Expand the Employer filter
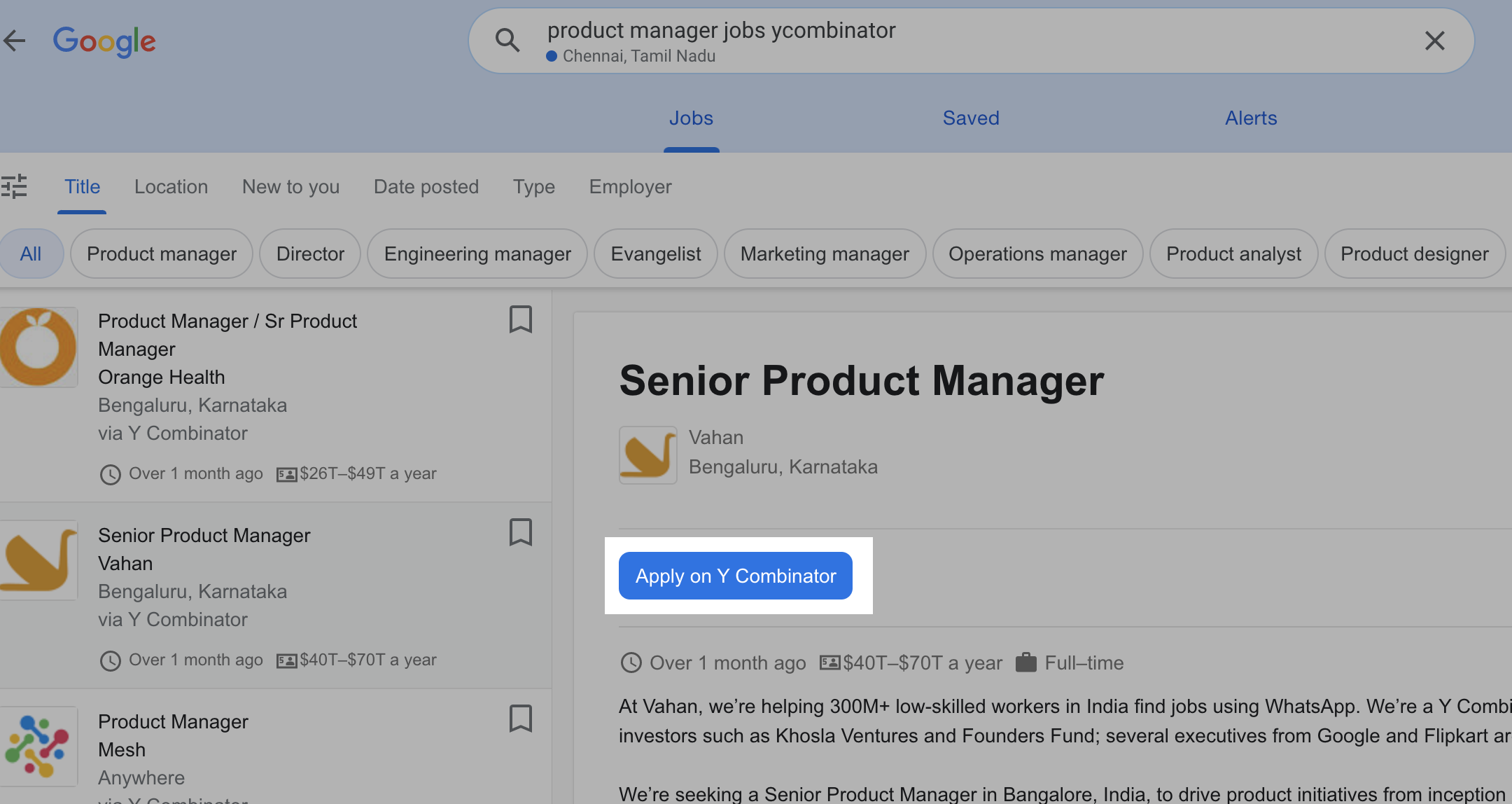 click(630, 187)
